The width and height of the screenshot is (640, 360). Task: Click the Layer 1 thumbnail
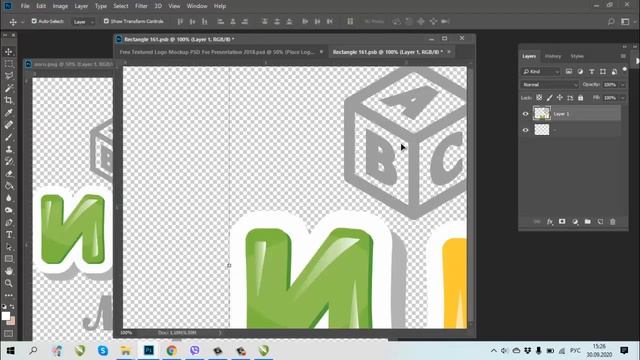click(542, 113)
